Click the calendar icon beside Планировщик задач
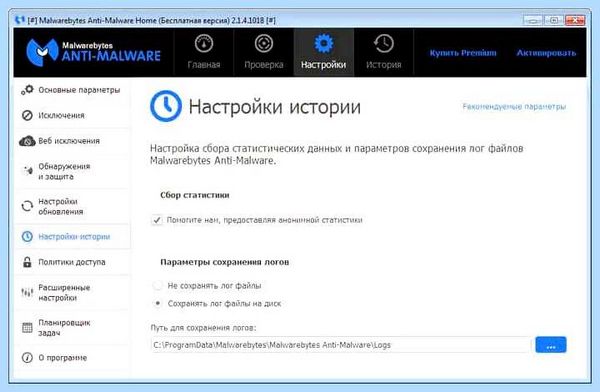 27,328
